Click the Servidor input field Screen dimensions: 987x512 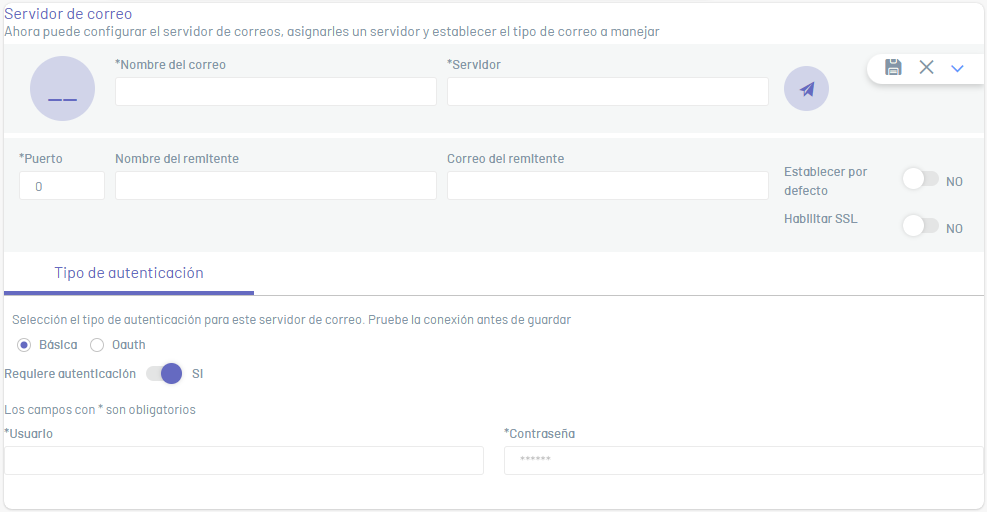[x=607, y=92]
